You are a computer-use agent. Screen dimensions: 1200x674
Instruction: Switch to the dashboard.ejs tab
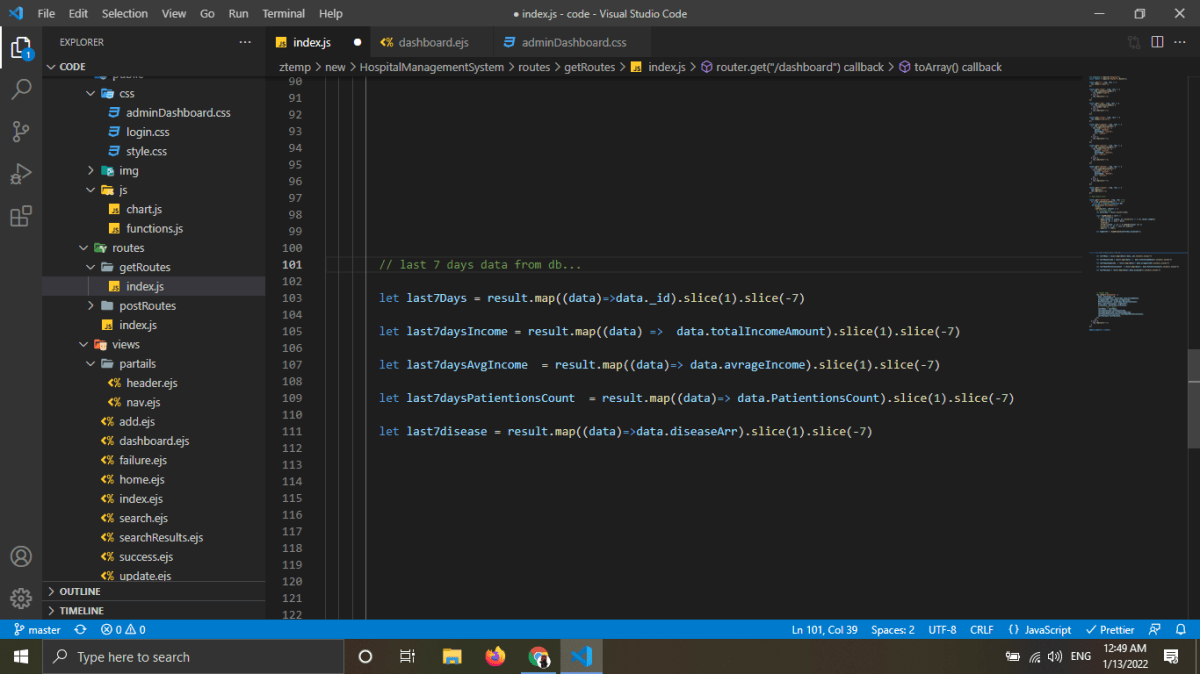[x=433, y=42]
